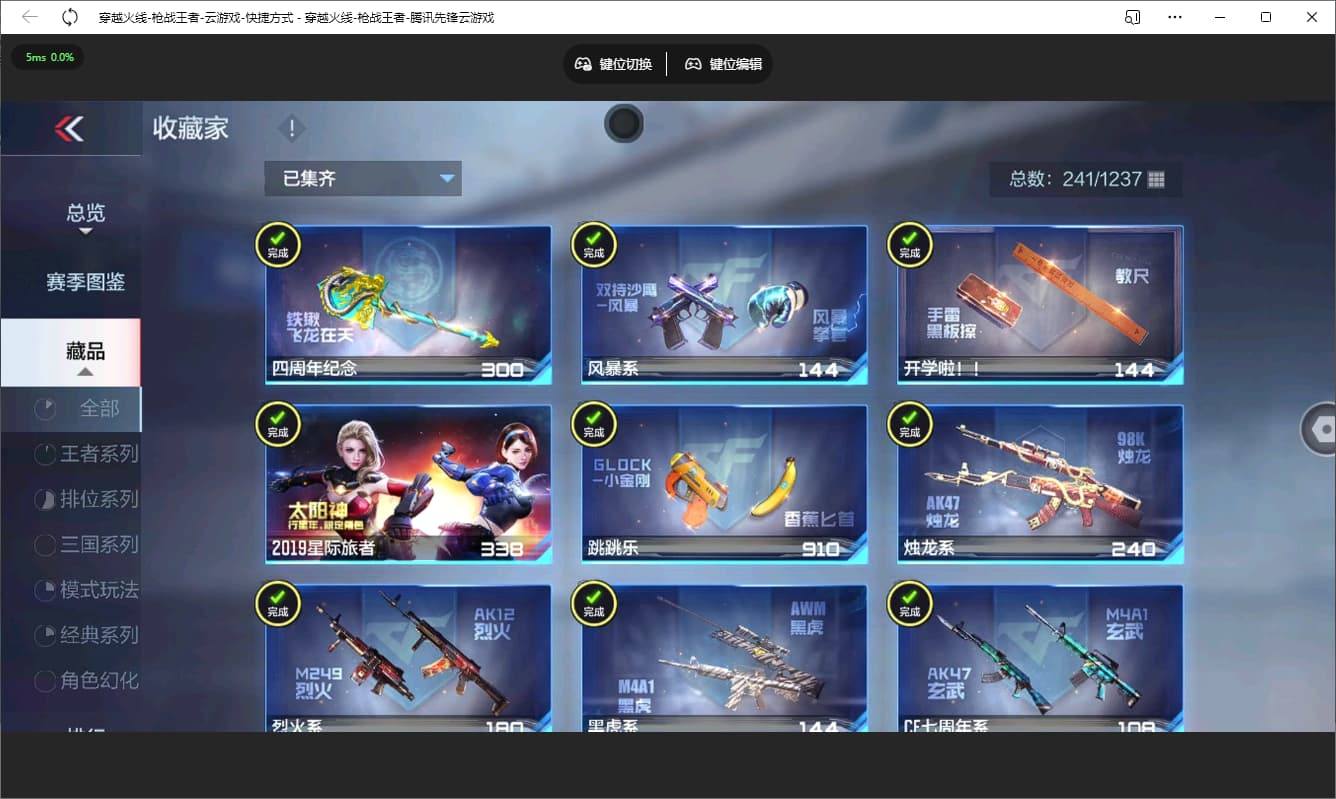Click the refresh icon in the title bar
1336x799 pixels.
tap(68, 16)
